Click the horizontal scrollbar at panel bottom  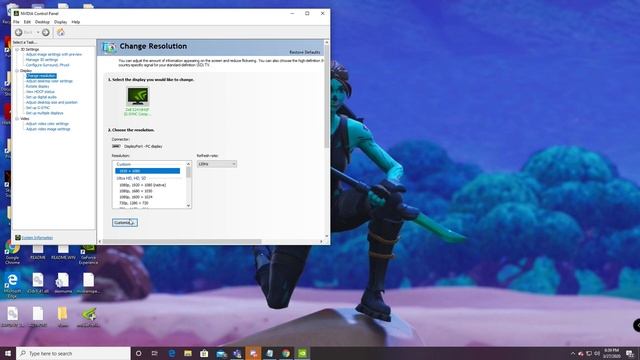point(182,242)
